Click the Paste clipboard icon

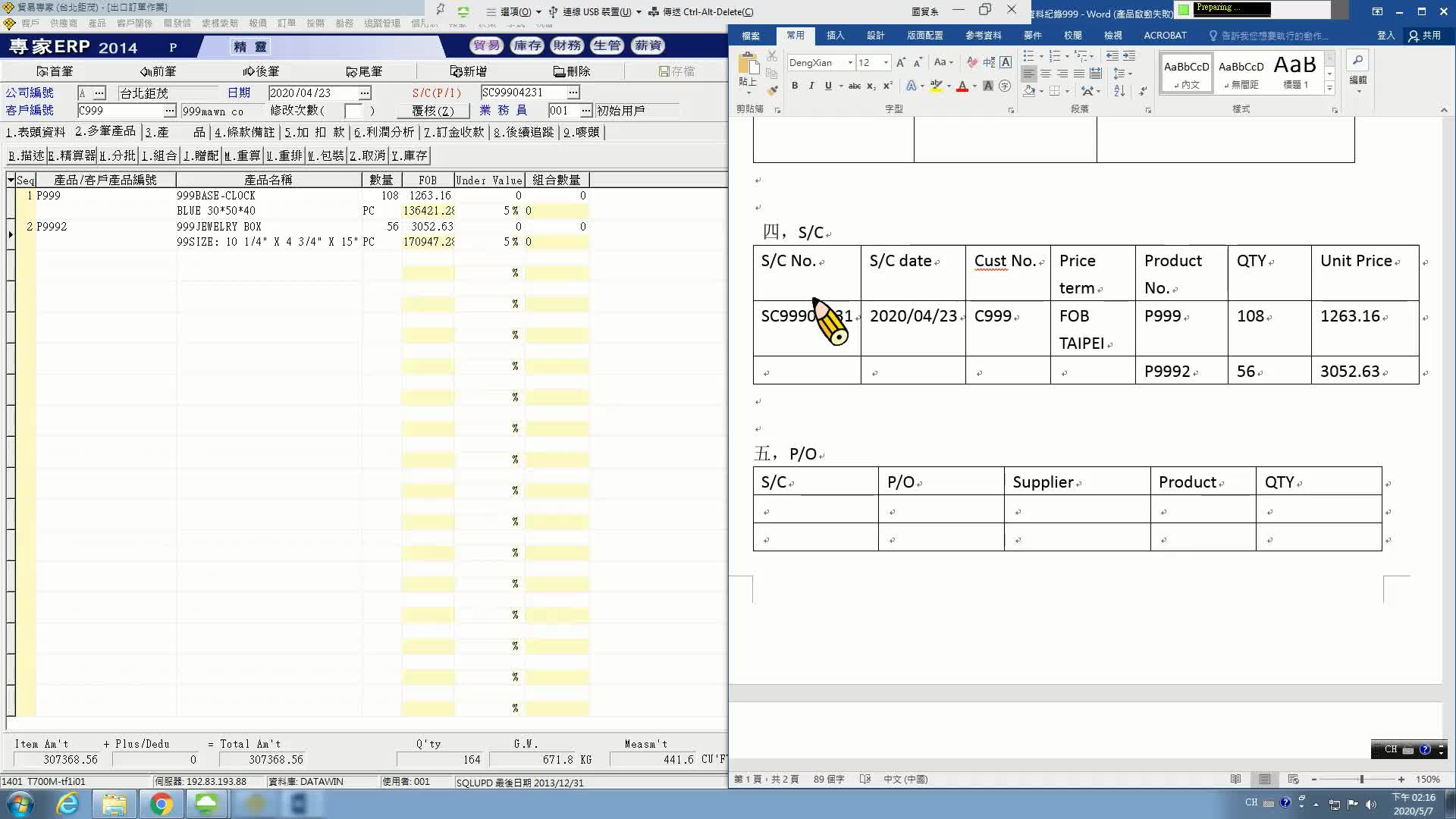(x=748, y=65)
